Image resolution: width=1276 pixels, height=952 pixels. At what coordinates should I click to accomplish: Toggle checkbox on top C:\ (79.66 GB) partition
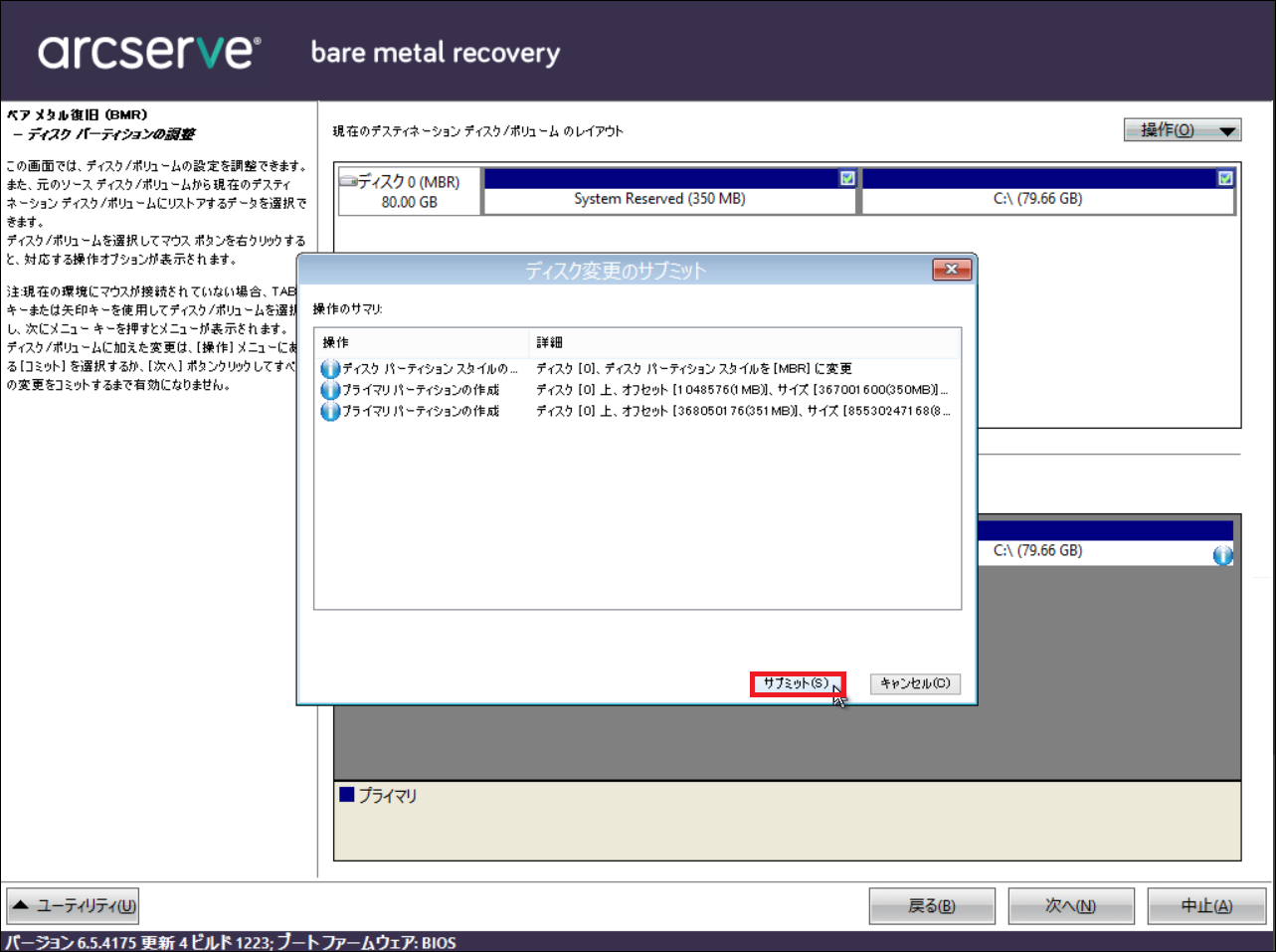coord(1224,178)
